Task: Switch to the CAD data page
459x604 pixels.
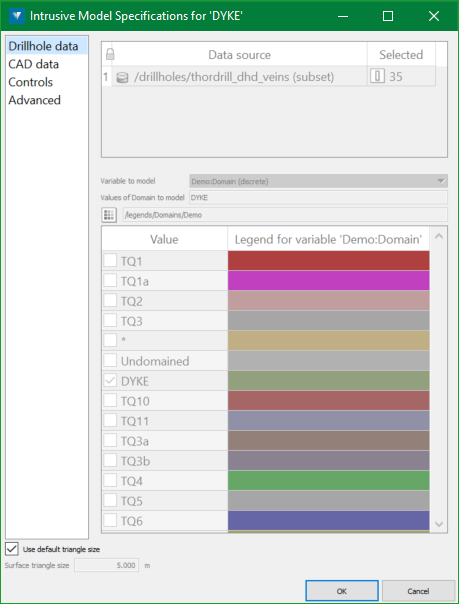Action: (x=34, y=64)
